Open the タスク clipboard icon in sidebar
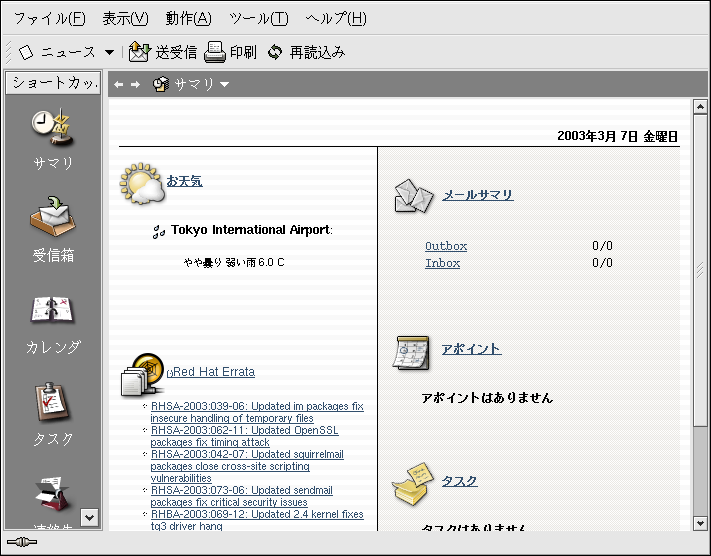 (x=52, y=402)
